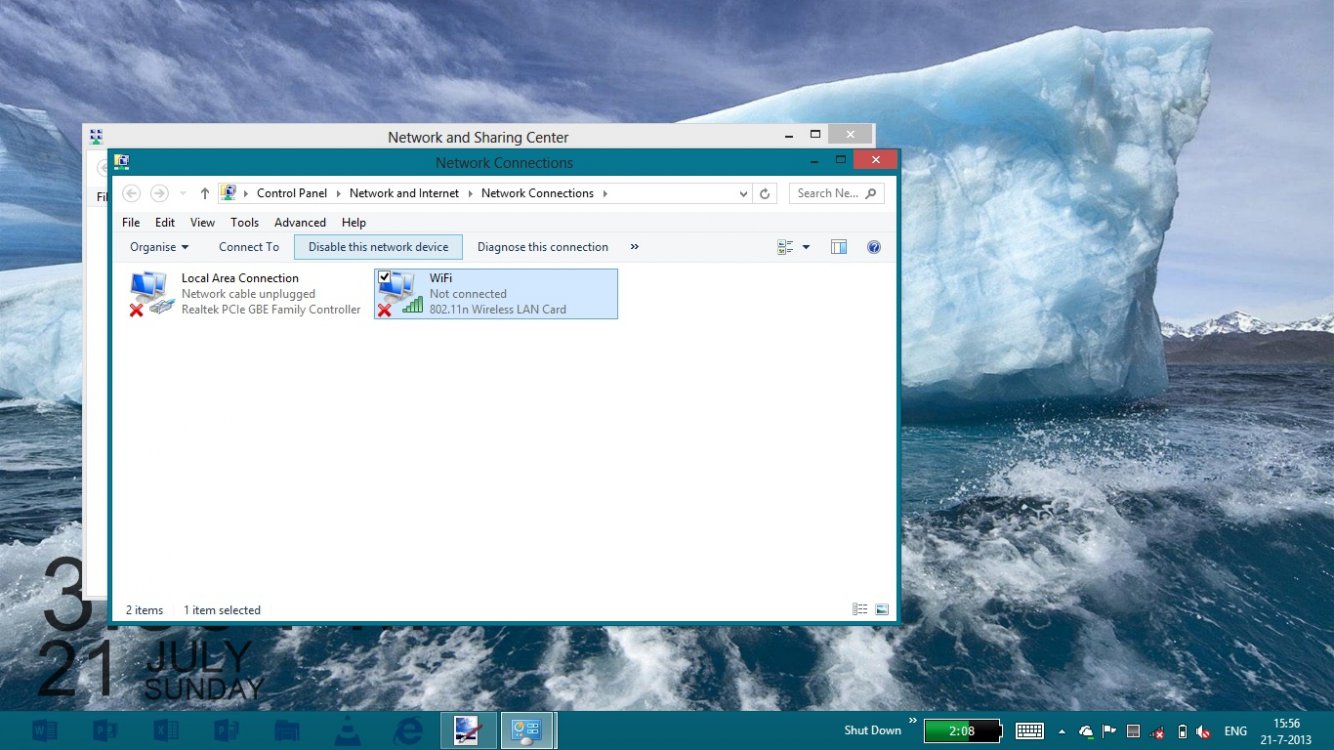Click the network tray icon with red X

[1157, 731]
